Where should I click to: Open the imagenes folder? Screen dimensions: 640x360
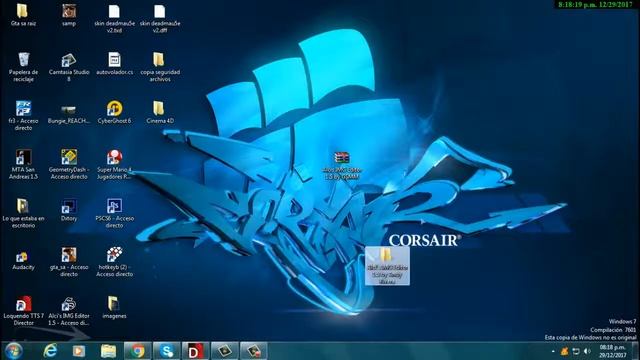(x=114, y=307)
